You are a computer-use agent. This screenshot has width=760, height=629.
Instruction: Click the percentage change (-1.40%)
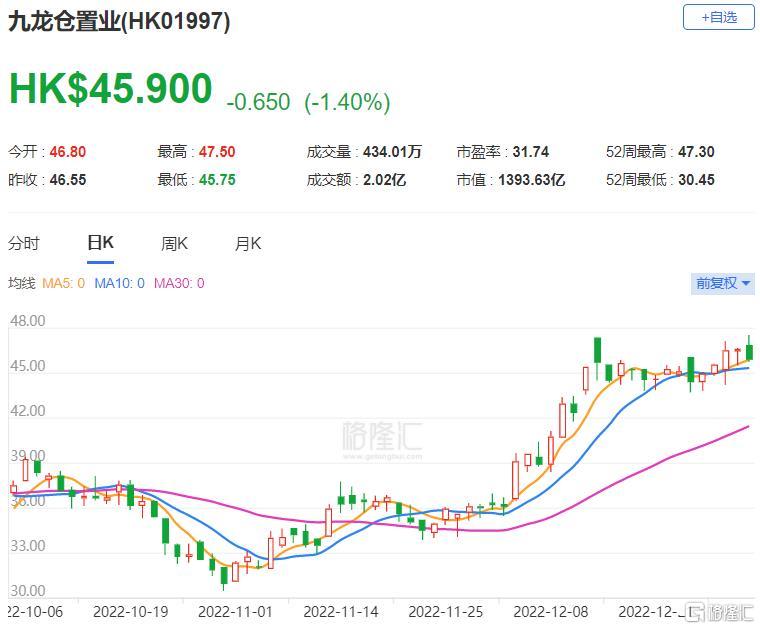pos(347,102)
